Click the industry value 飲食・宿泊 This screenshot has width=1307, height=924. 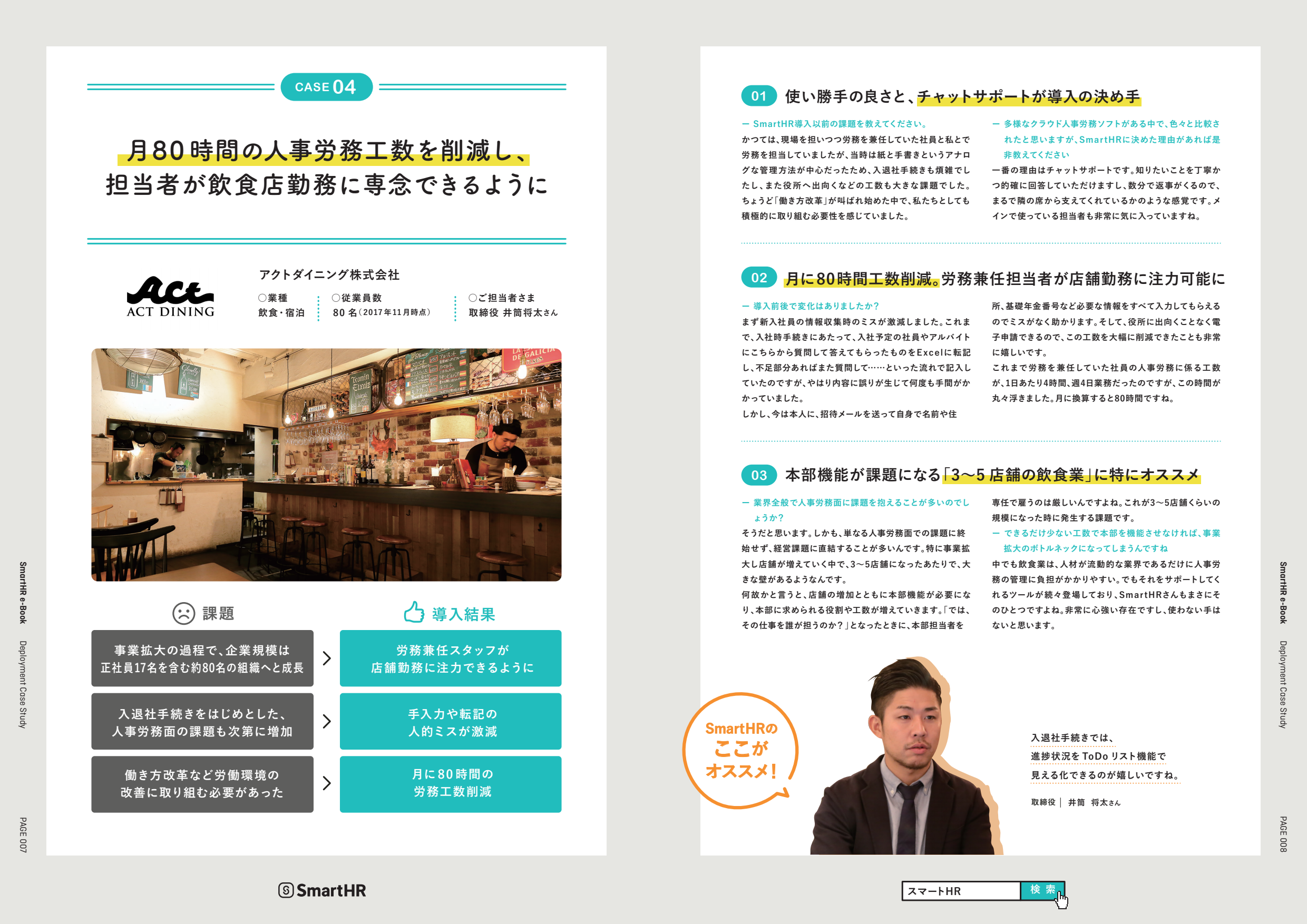coord(281,312)
